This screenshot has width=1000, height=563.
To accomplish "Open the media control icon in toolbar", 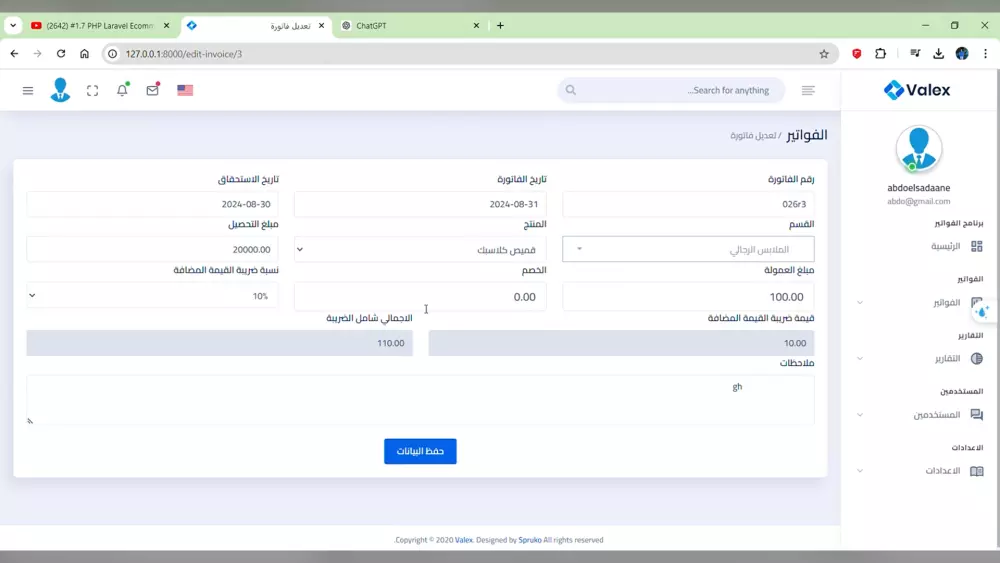I will tap(915, 54).
